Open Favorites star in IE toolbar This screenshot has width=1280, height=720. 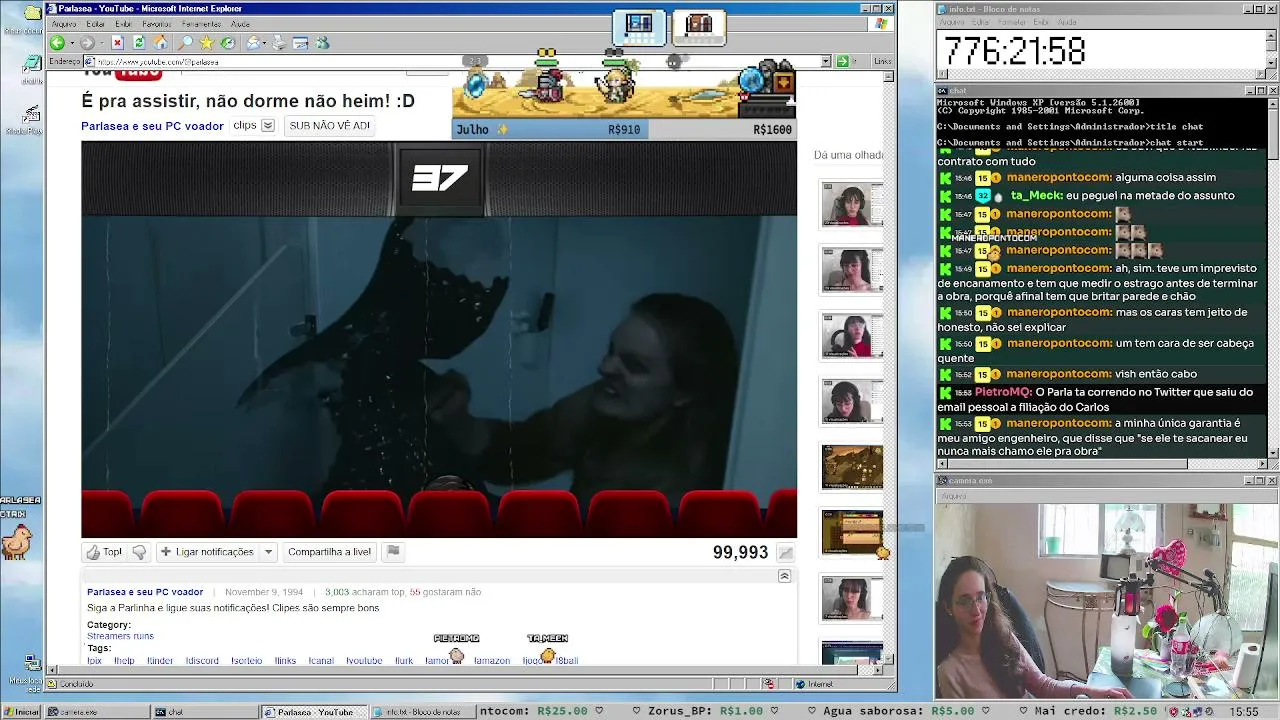[206, 43]
